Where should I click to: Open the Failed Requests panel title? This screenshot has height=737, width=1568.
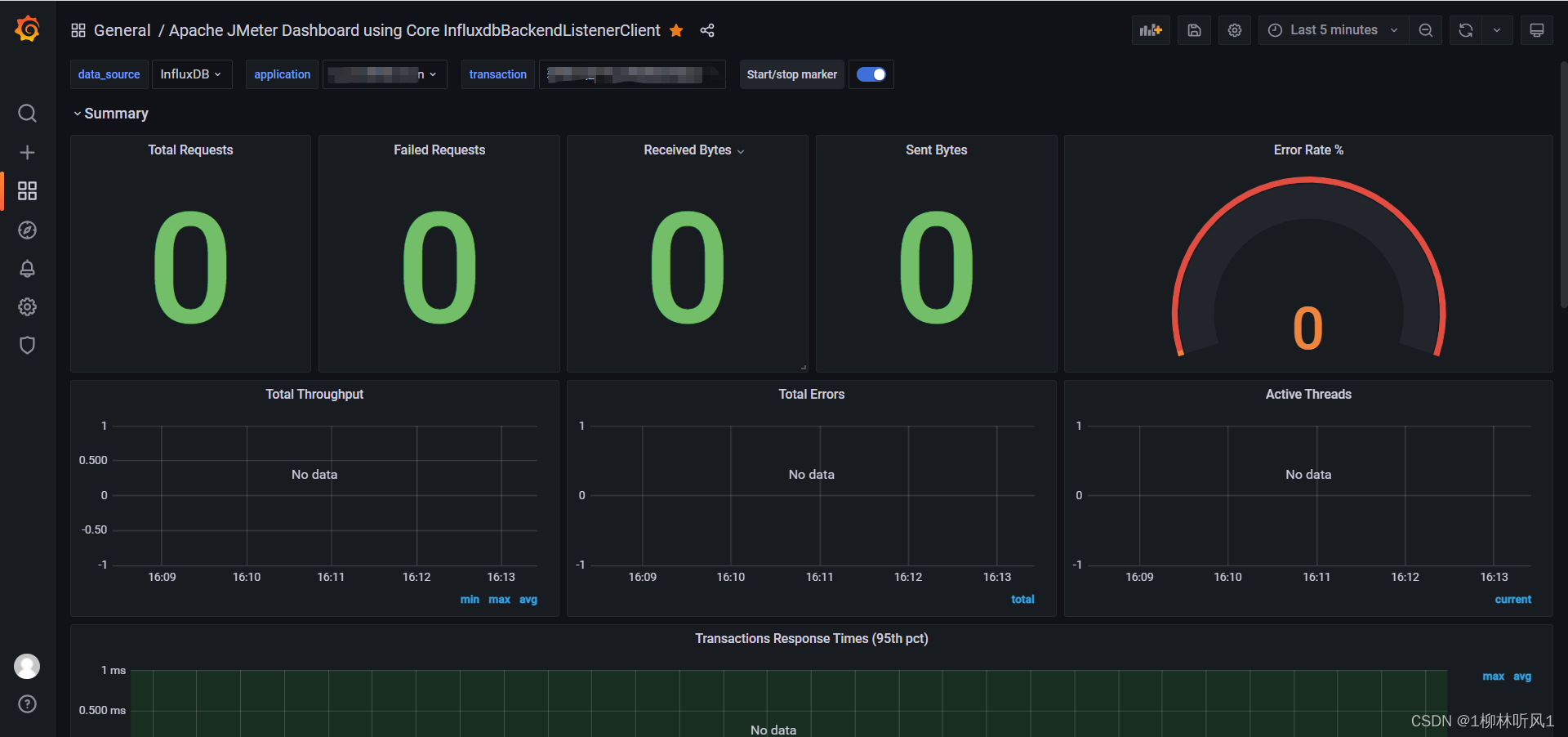click(x=439, y=150)
